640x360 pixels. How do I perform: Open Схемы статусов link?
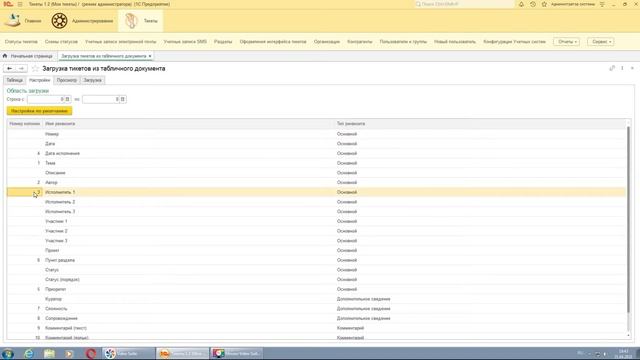coord(61,42)
